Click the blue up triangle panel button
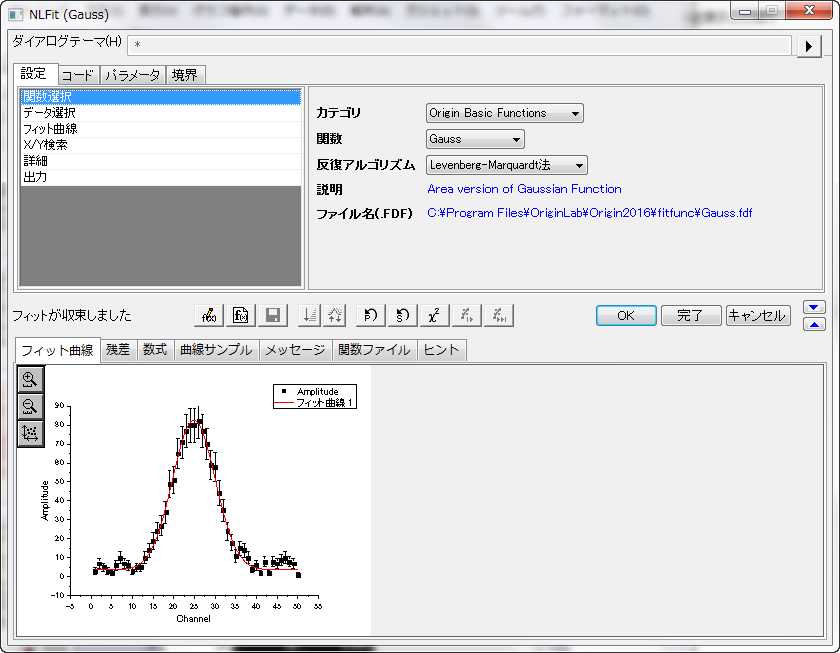 [x=814, y=325]
